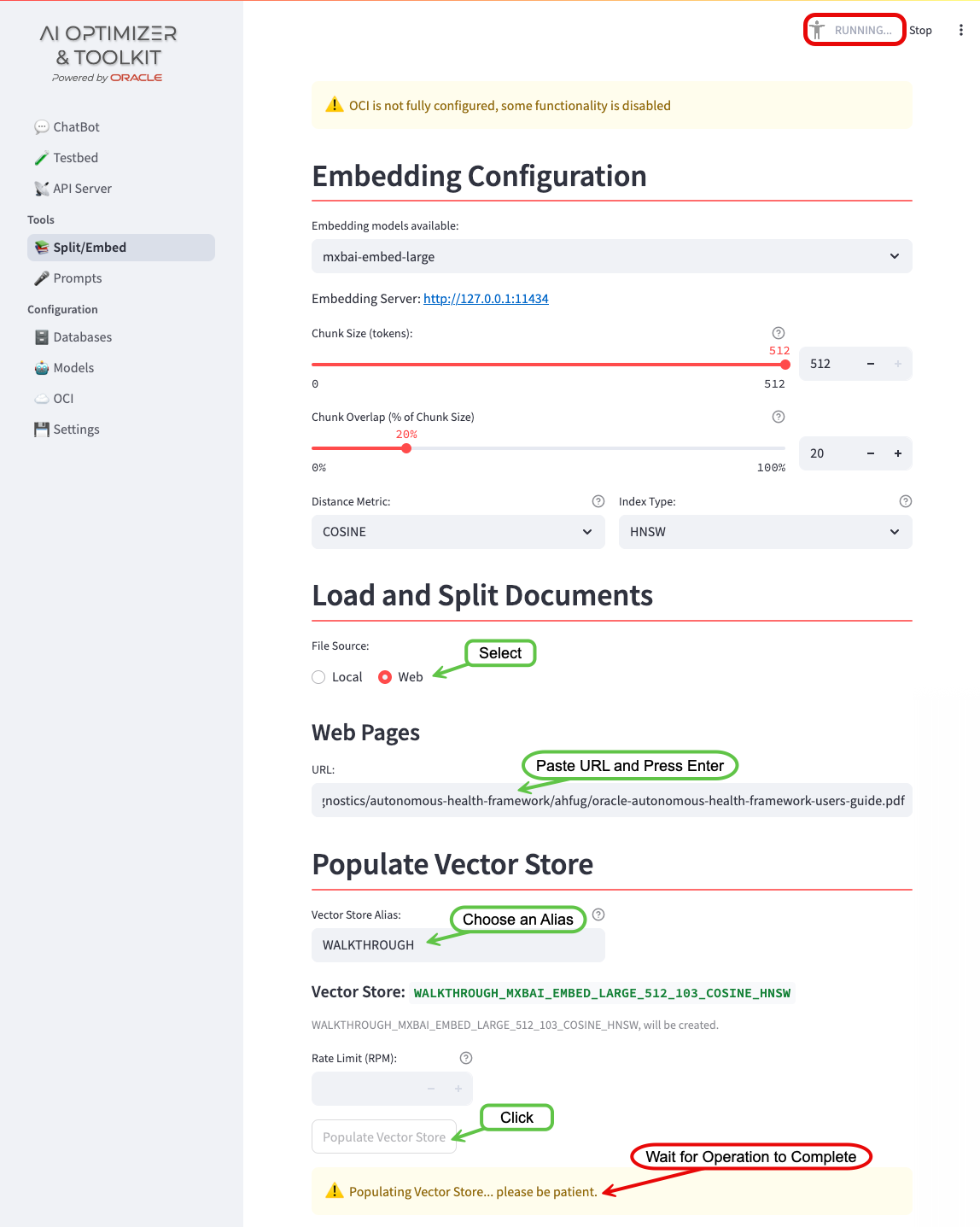
Task: Click the OCI cloud icon
Action: click(x=41, y=399)
